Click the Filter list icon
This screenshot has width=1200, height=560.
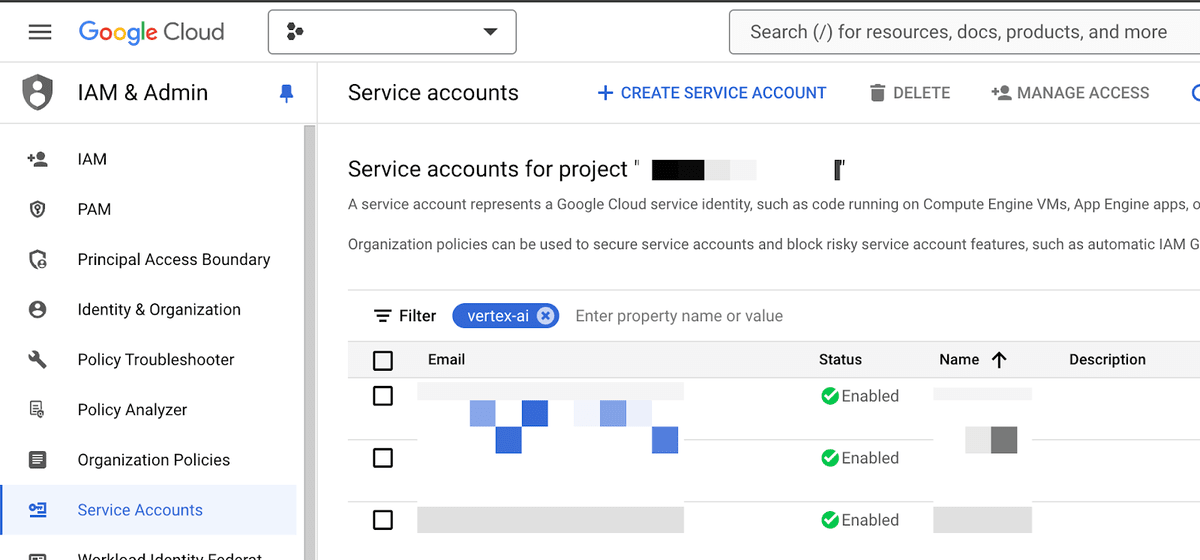point(382,316)
